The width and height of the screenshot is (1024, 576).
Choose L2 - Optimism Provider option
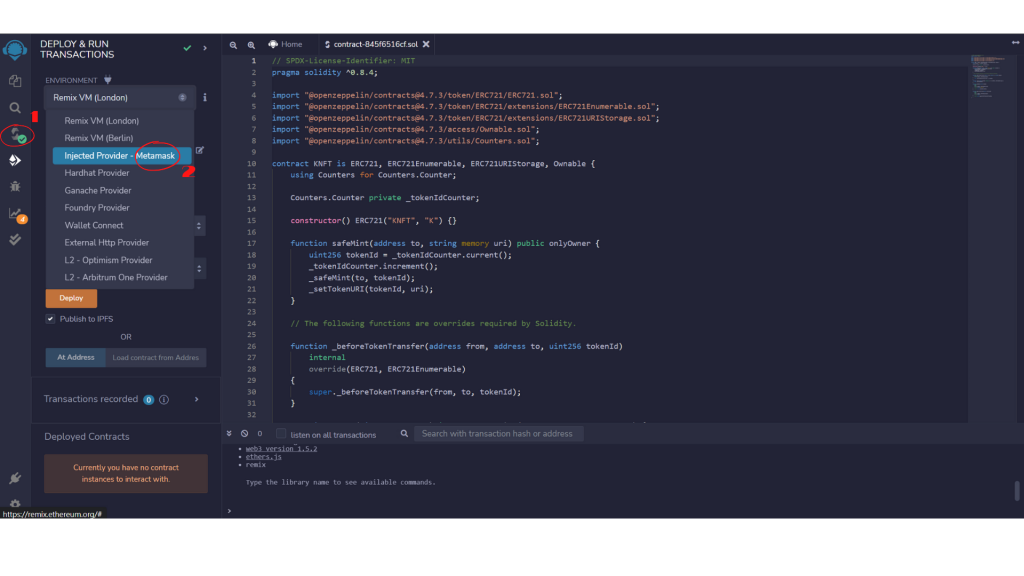coord(108,260)
